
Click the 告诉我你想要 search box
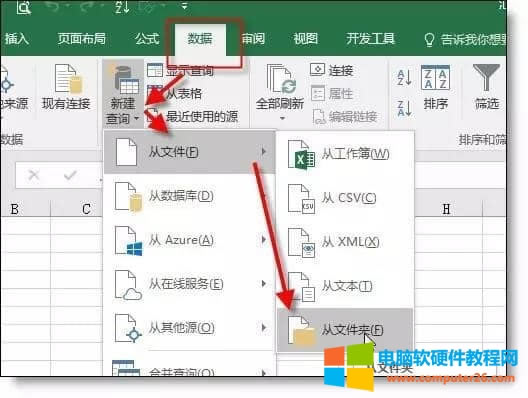[465, 40]
